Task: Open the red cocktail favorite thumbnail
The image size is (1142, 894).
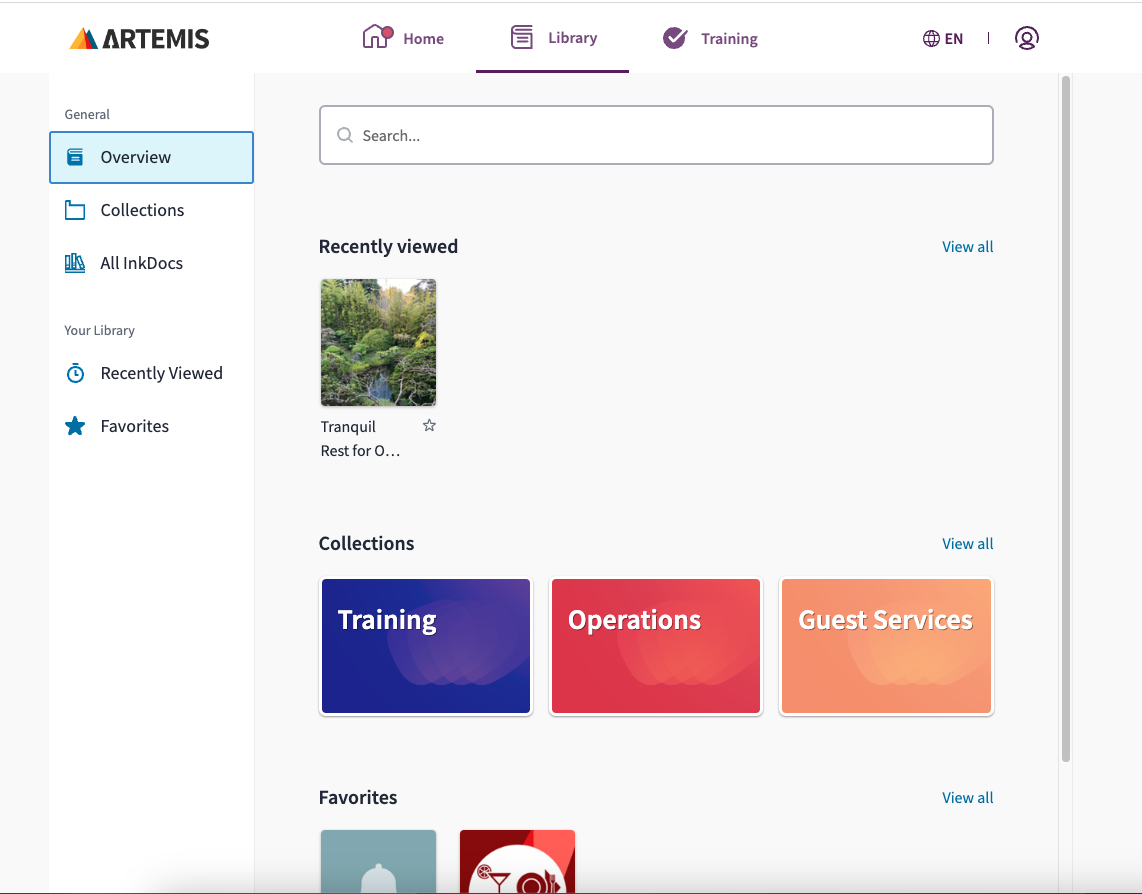Action: tap(518, 861)
